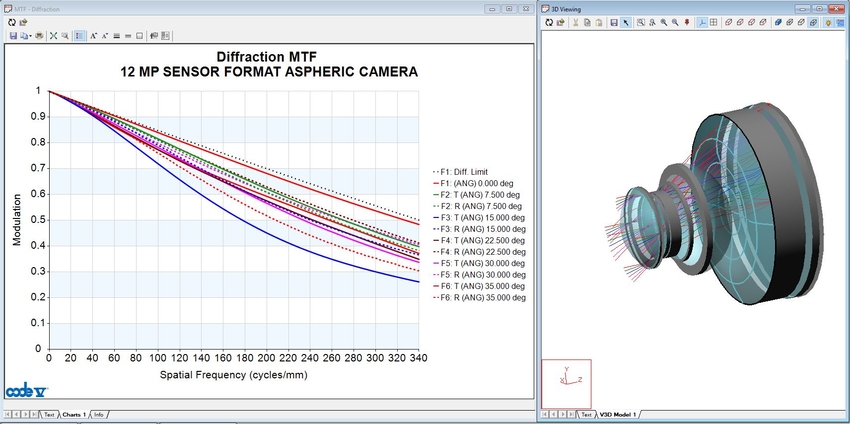Click the refresh icon in the MTF window
850x424 pixels.
click(x=11, y=22)
